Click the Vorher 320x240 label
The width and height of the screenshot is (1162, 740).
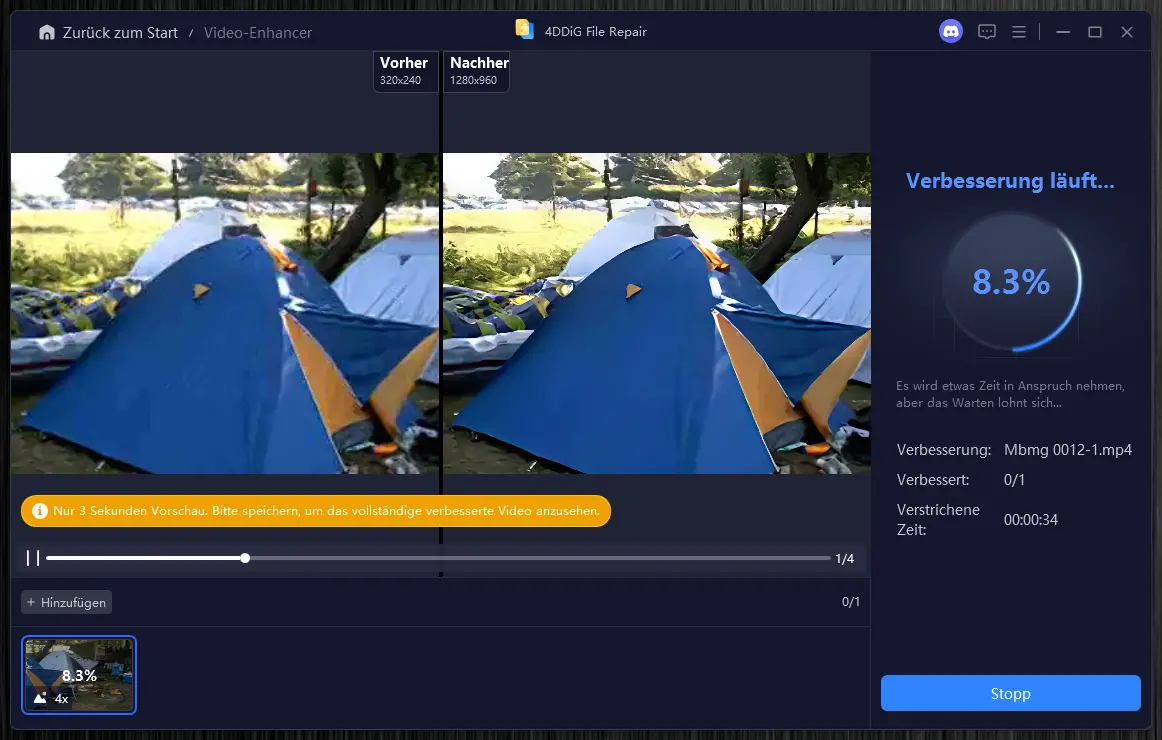404,70
